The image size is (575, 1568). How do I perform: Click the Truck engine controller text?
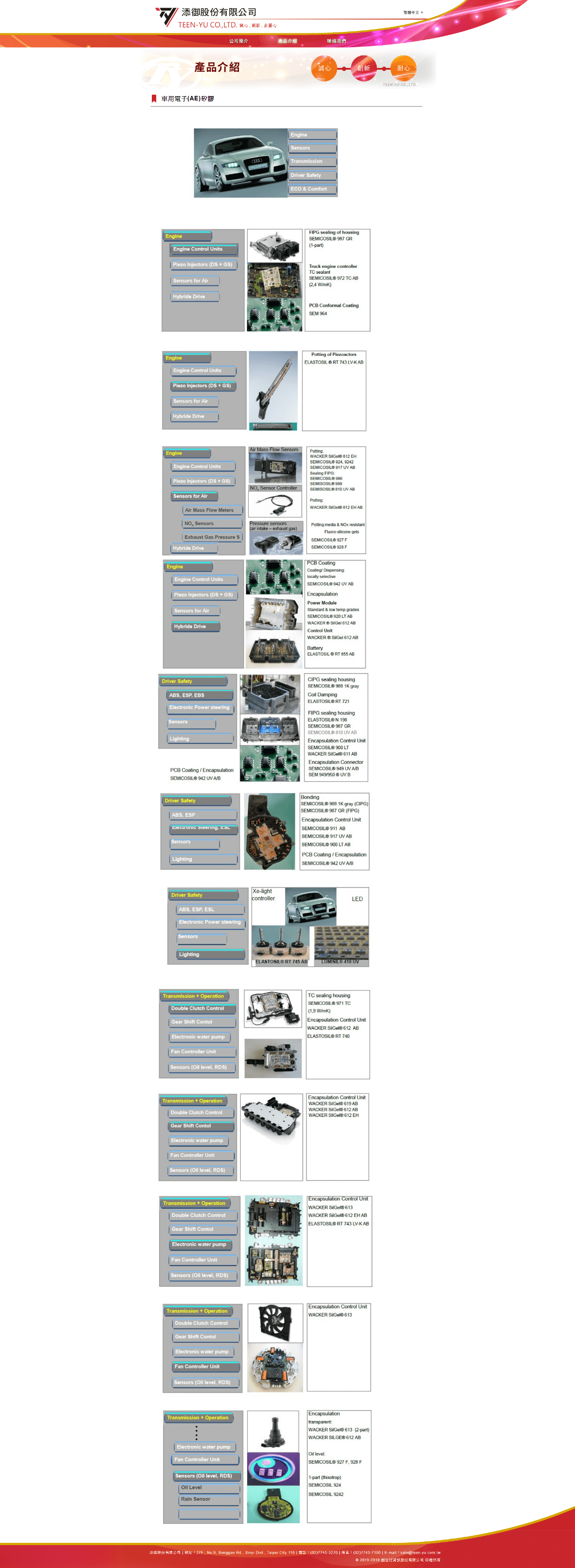point(333,266)
